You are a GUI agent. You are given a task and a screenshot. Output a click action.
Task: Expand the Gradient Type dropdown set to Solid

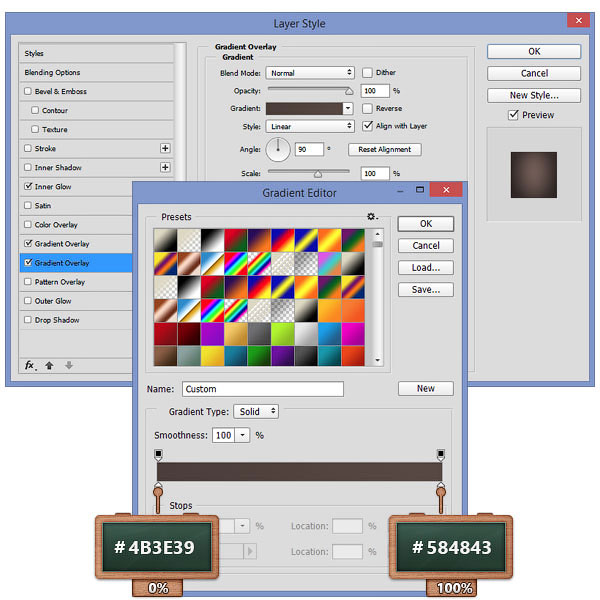(x=255, y=411)
